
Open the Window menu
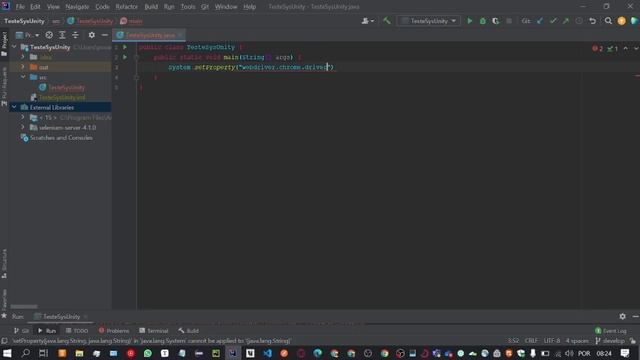pos(226,7)
